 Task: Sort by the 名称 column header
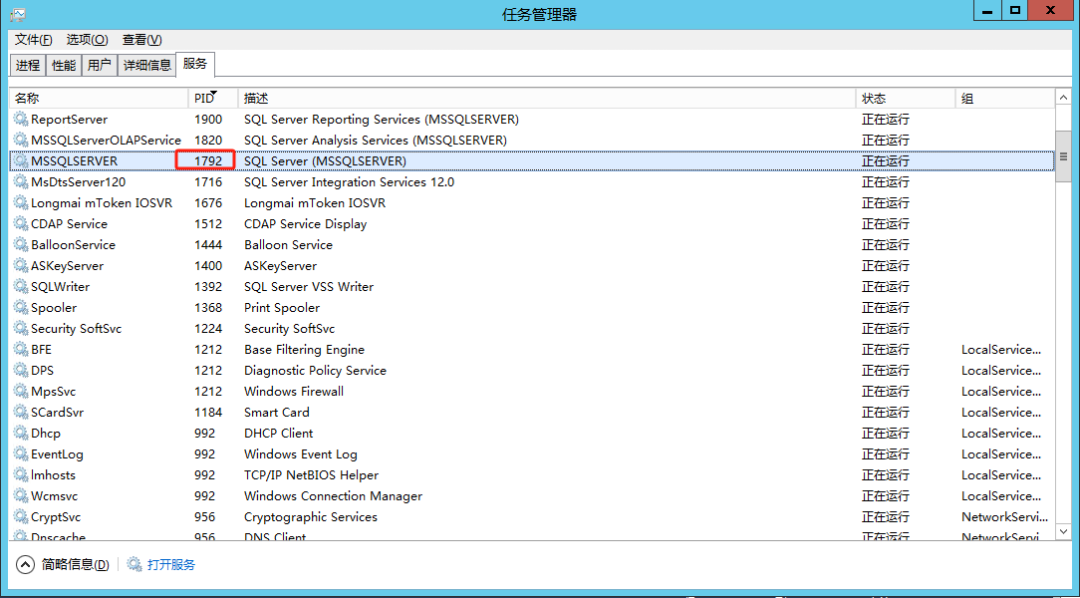pyautogui.click(x=98, y=99)
